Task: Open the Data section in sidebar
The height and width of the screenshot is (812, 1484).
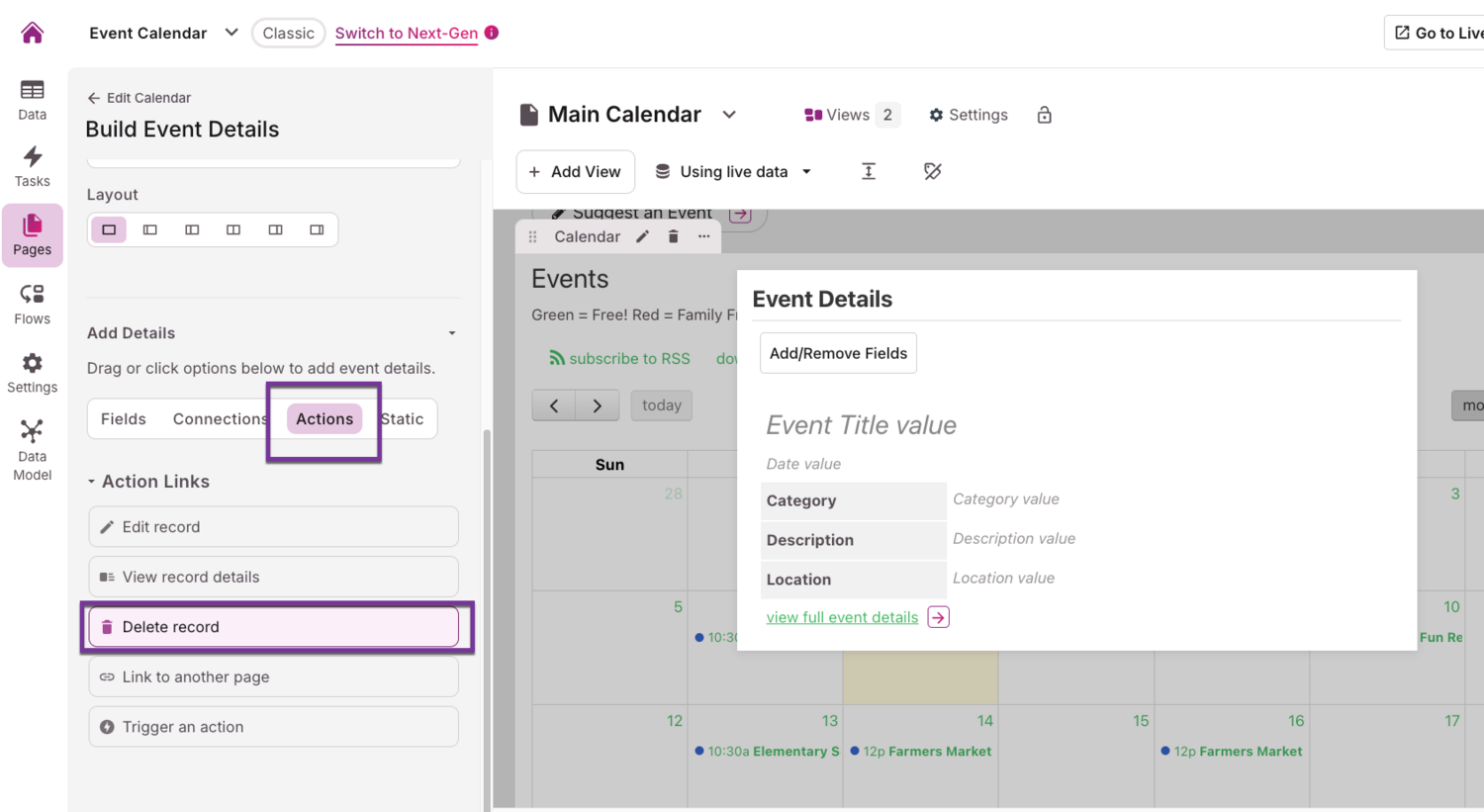Action: pyautogui.click(x=32, y=100)
